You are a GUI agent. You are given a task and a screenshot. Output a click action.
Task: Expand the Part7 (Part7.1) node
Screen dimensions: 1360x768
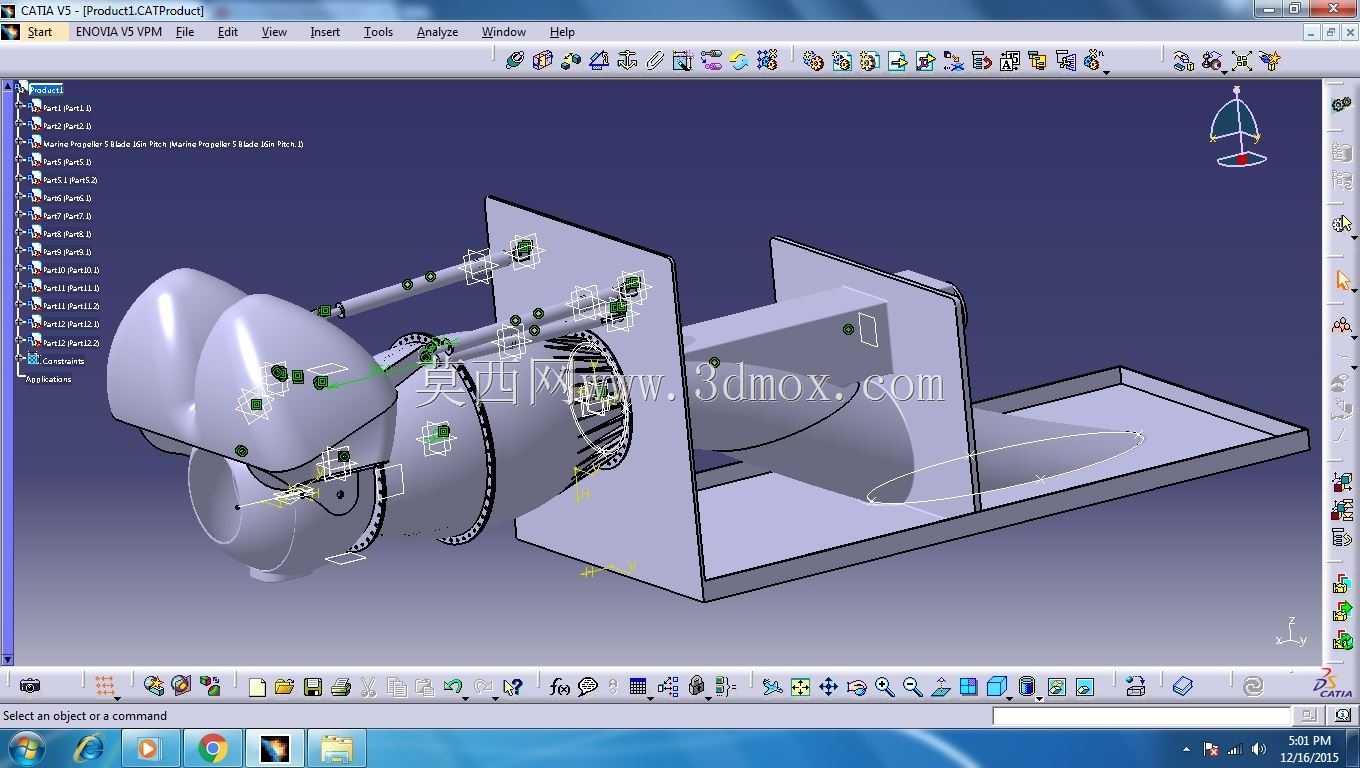21,215
